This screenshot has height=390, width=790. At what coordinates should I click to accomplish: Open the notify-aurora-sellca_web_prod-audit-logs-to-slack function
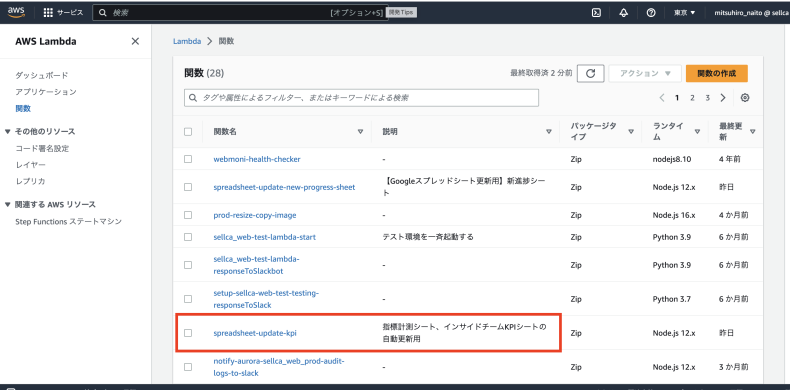coord(279,367)
